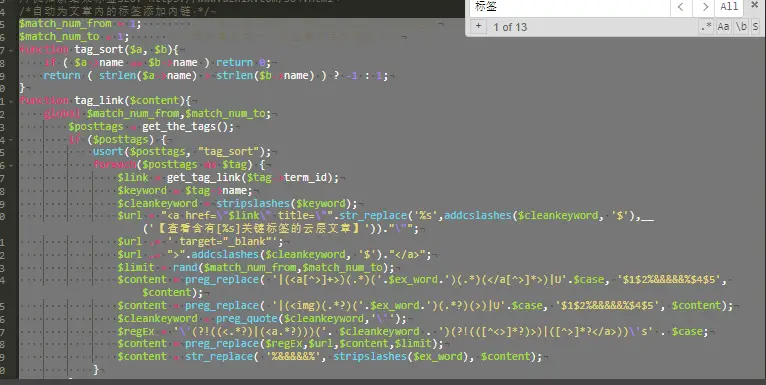The image size is (766, 385).
Task: Enable case-sensitive search with Aa
Action: click(723, 27)
